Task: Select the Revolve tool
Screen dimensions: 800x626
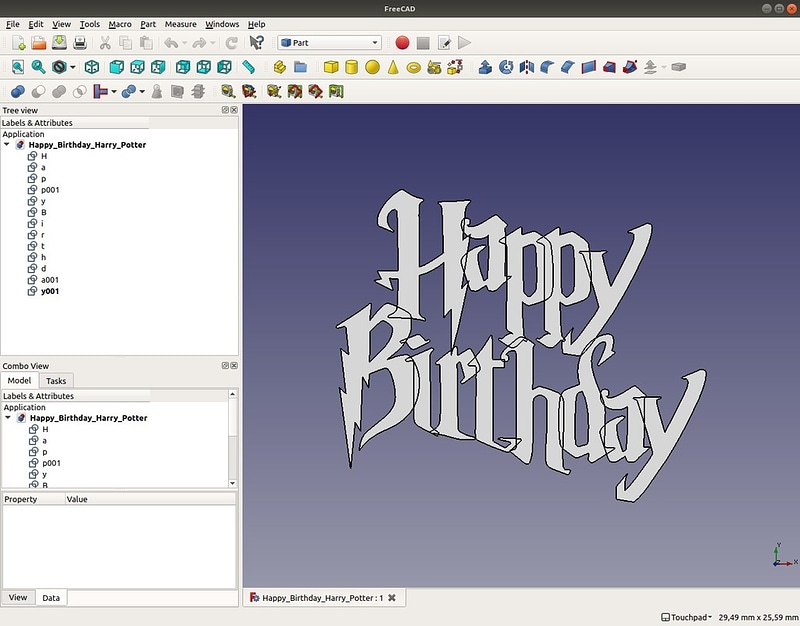Action: (506, 67)
